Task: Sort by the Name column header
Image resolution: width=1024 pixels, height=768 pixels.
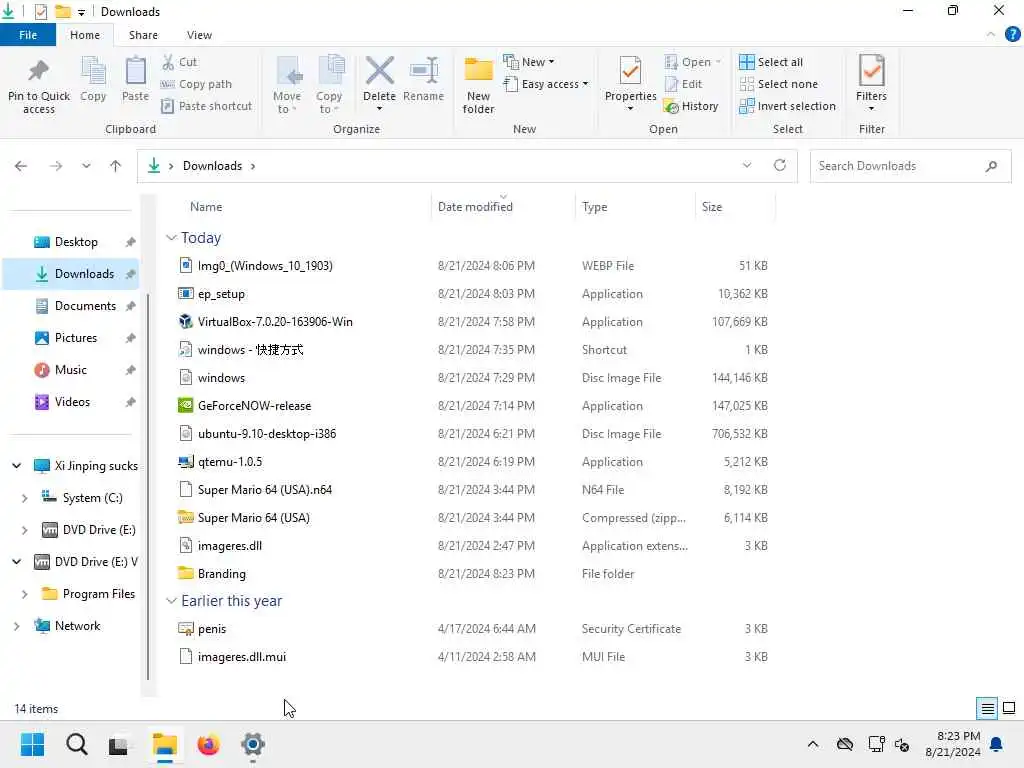Action: pyautogui.click(x=206, y=206)
